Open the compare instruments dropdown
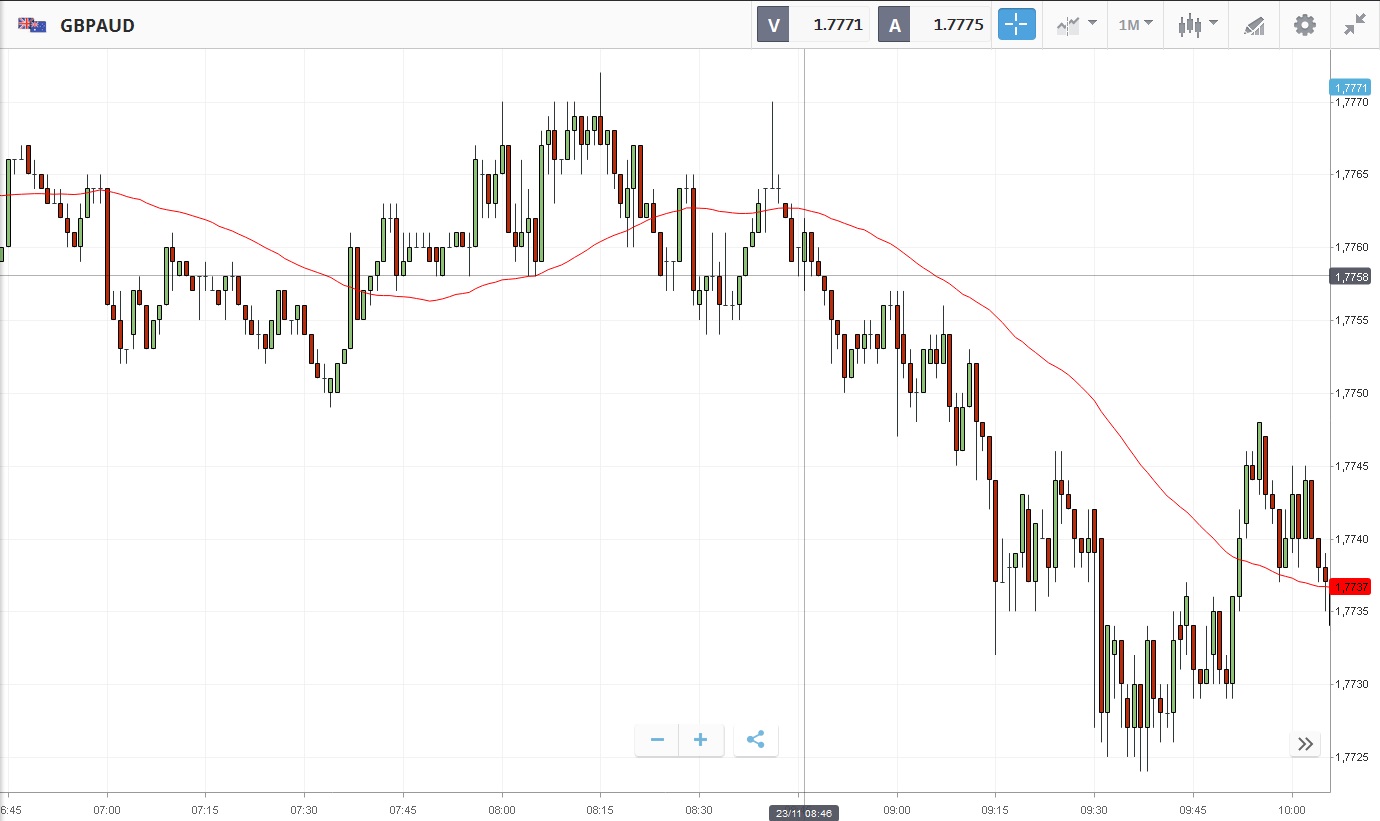This screenshot has height=821, width=1380. tap(1076, 25)
